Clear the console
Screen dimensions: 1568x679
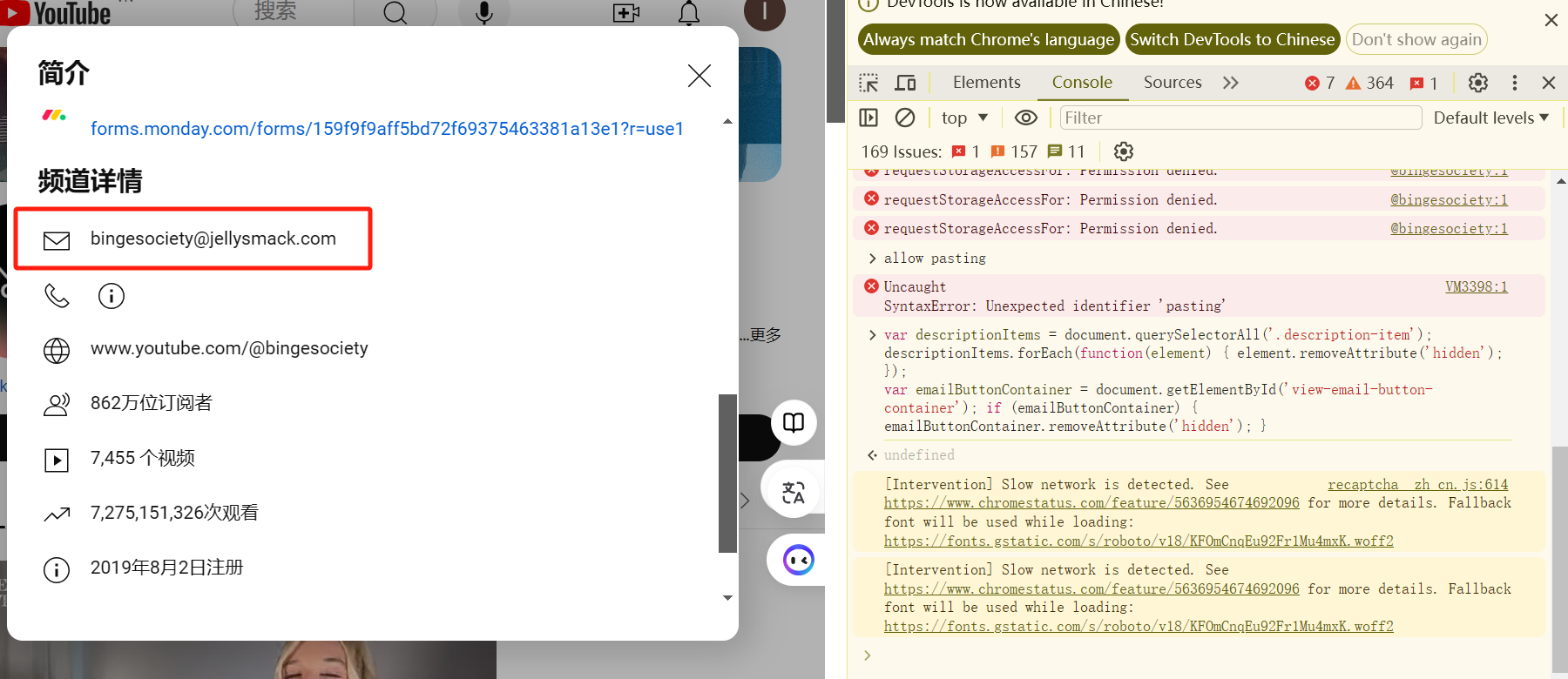[x=905, y=118]
